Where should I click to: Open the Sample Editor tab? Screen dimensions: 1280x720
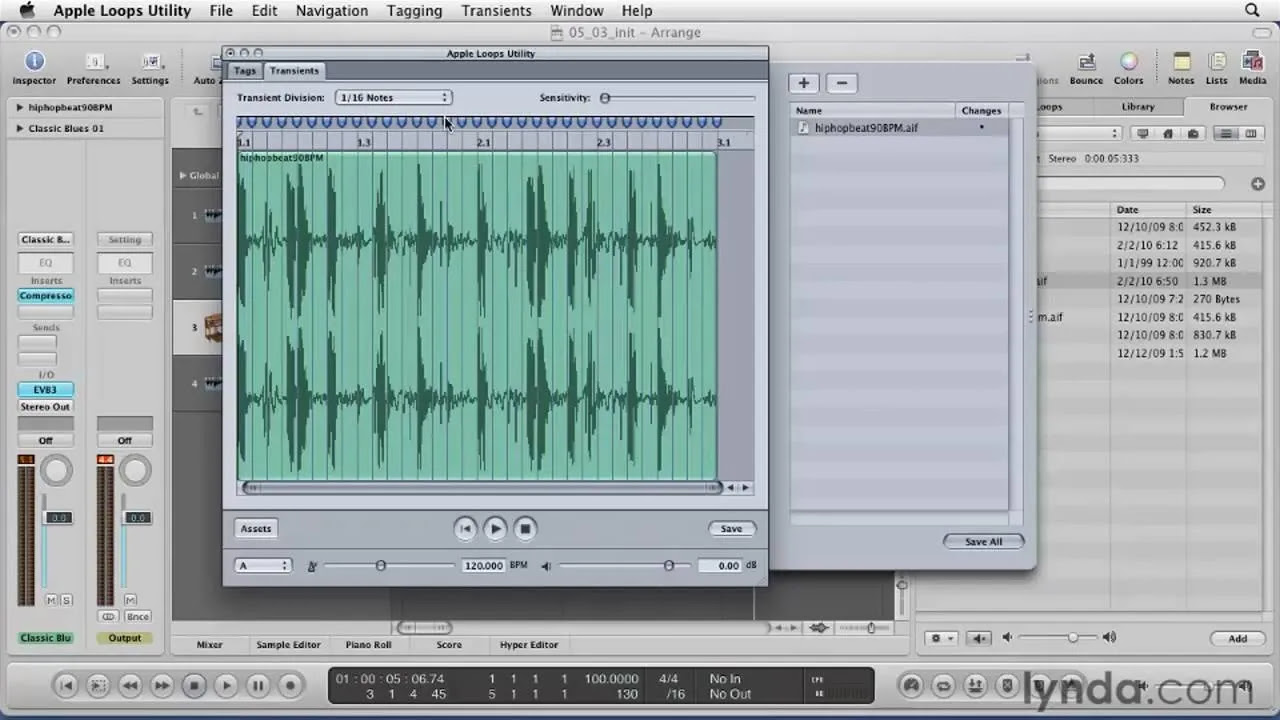click(288, 645)
